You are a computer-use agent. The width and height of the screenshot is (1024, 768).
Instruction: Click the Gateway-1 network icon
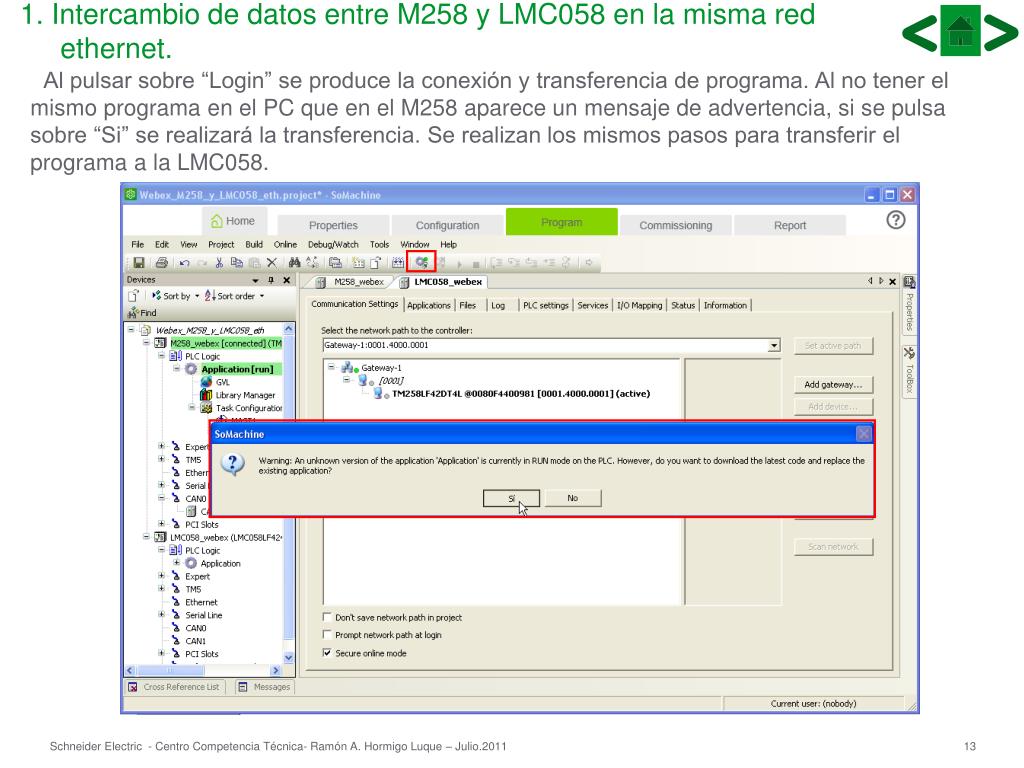click(x=349, y=368)
